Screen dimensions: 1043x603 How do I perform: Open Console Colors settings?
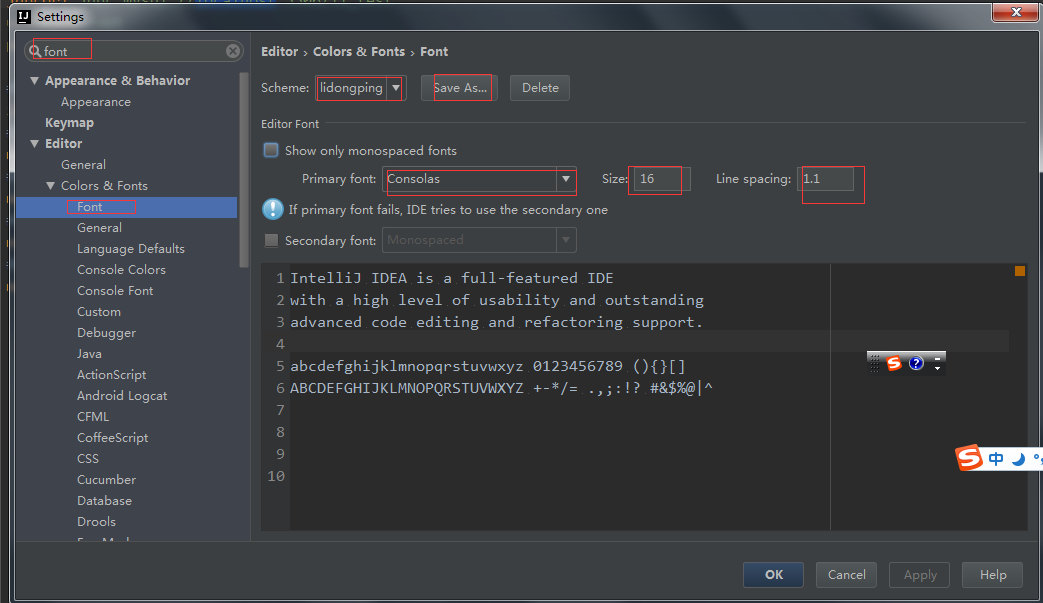121,270
